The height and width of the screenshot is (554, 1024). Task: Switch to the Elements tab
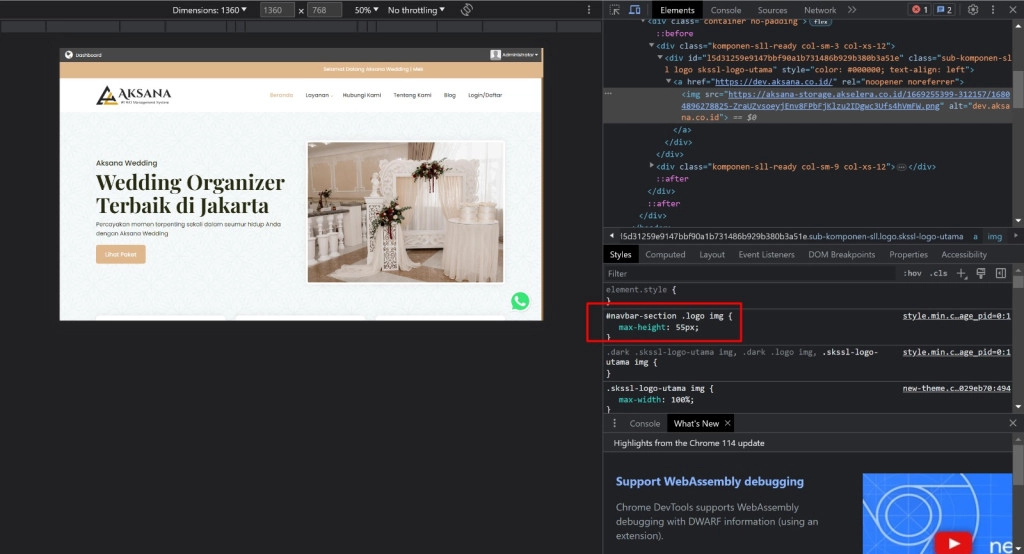tap(677, 10)
